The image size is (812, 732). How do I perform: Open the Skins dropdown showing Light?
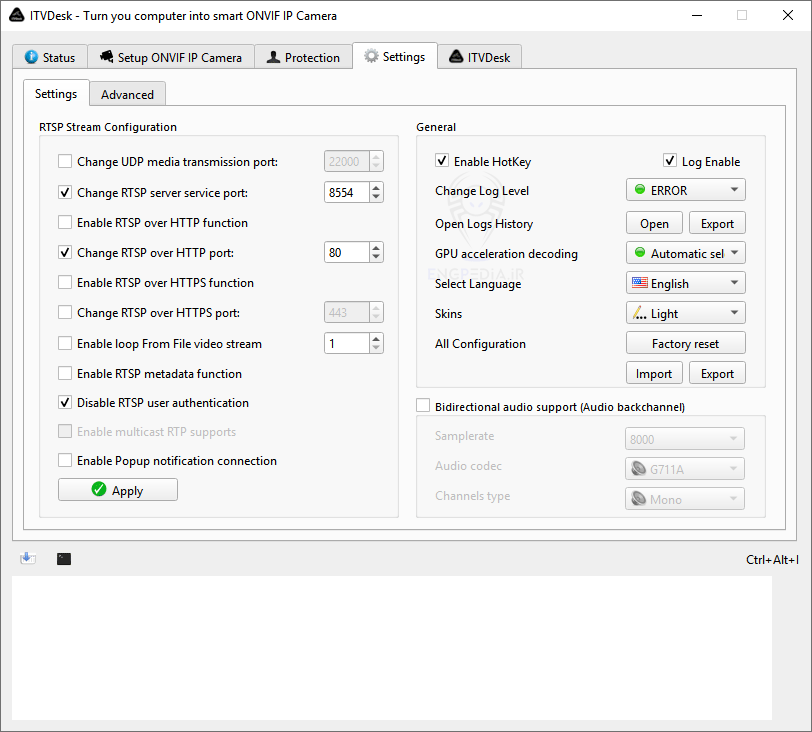685,313
